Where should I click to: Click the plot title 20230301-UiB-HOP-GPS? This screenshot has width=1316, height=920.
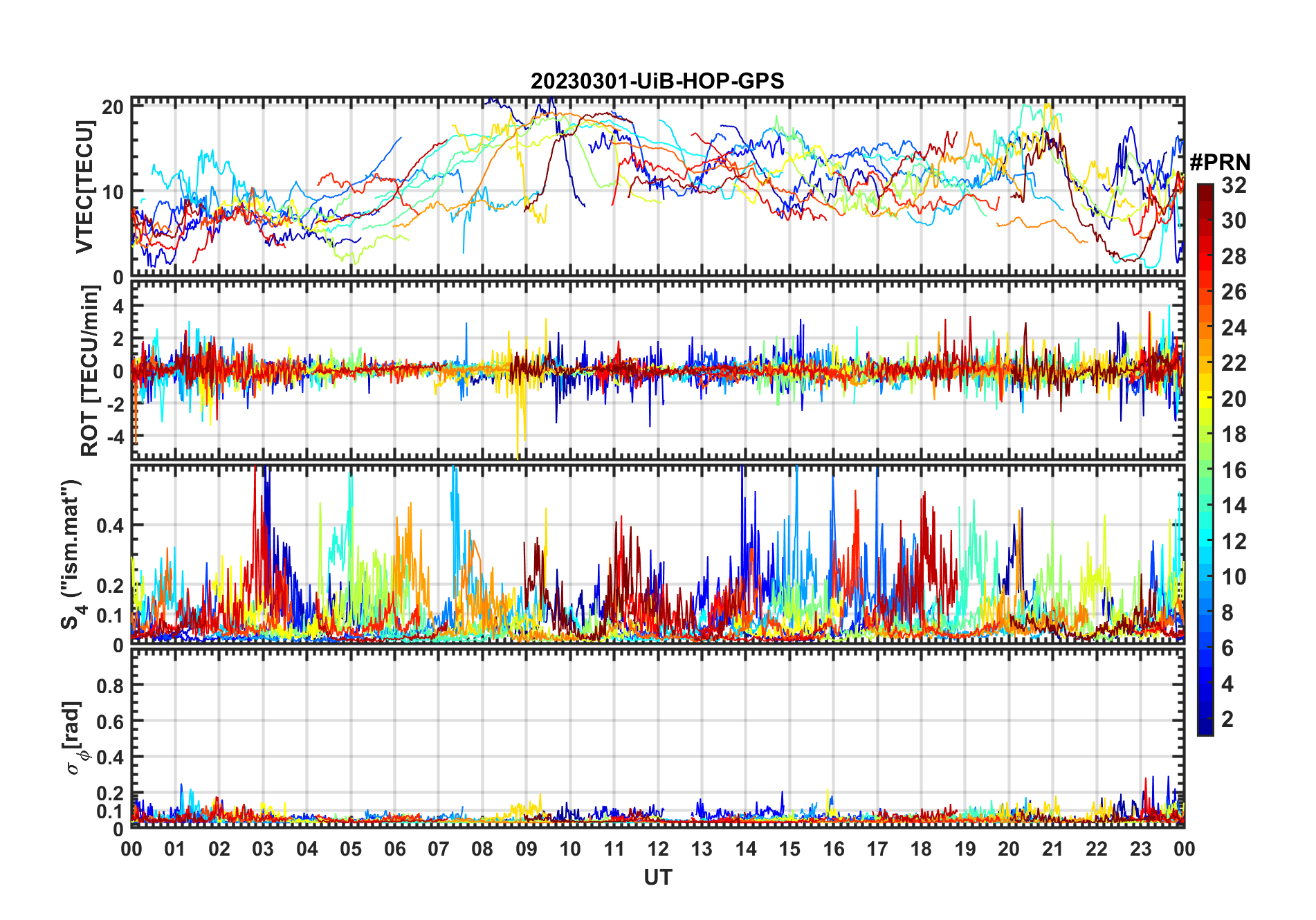click(x=657, y=81)
